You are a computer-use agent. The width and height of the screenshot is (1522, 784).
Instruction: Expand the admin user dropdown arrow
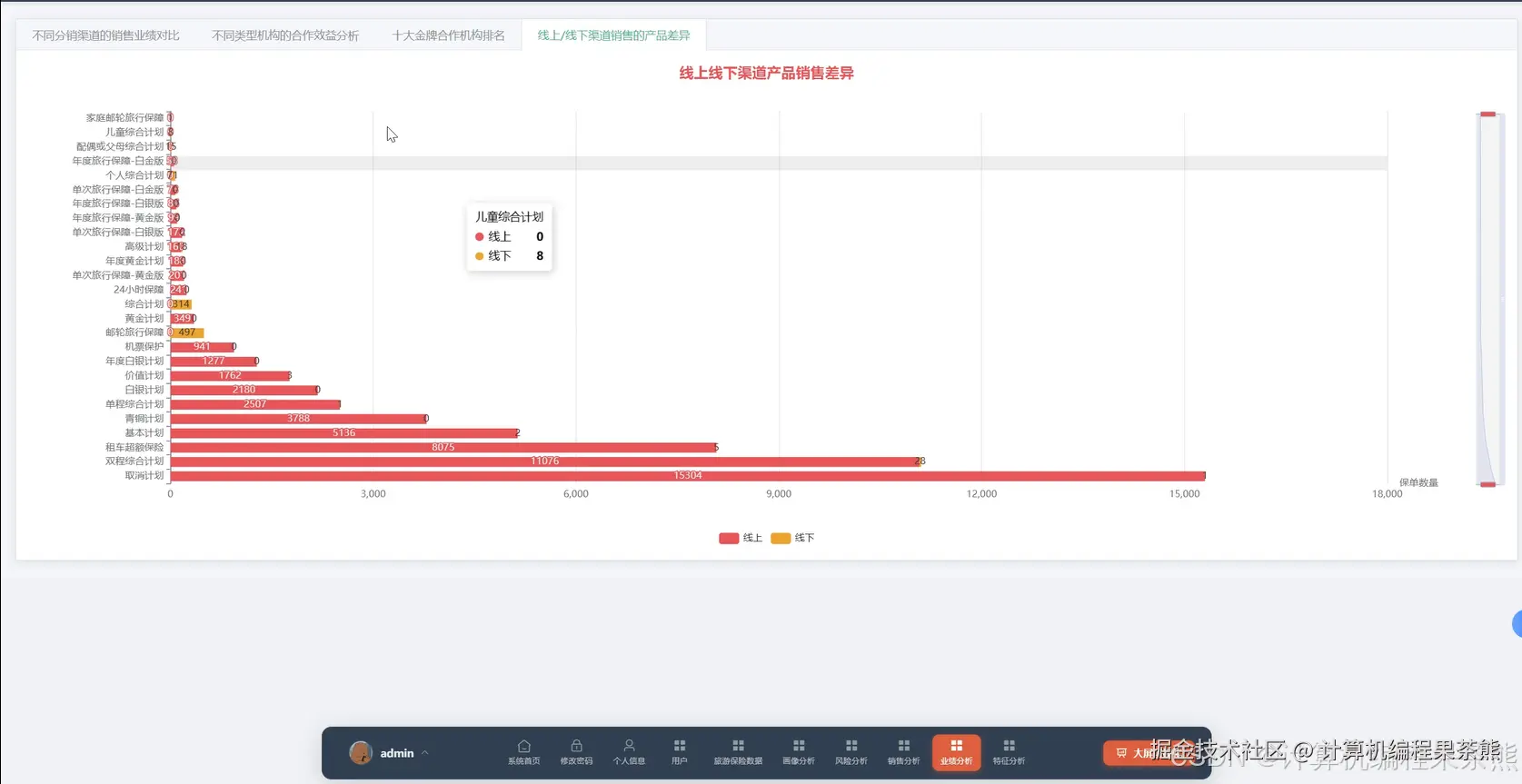pos(424,752)
